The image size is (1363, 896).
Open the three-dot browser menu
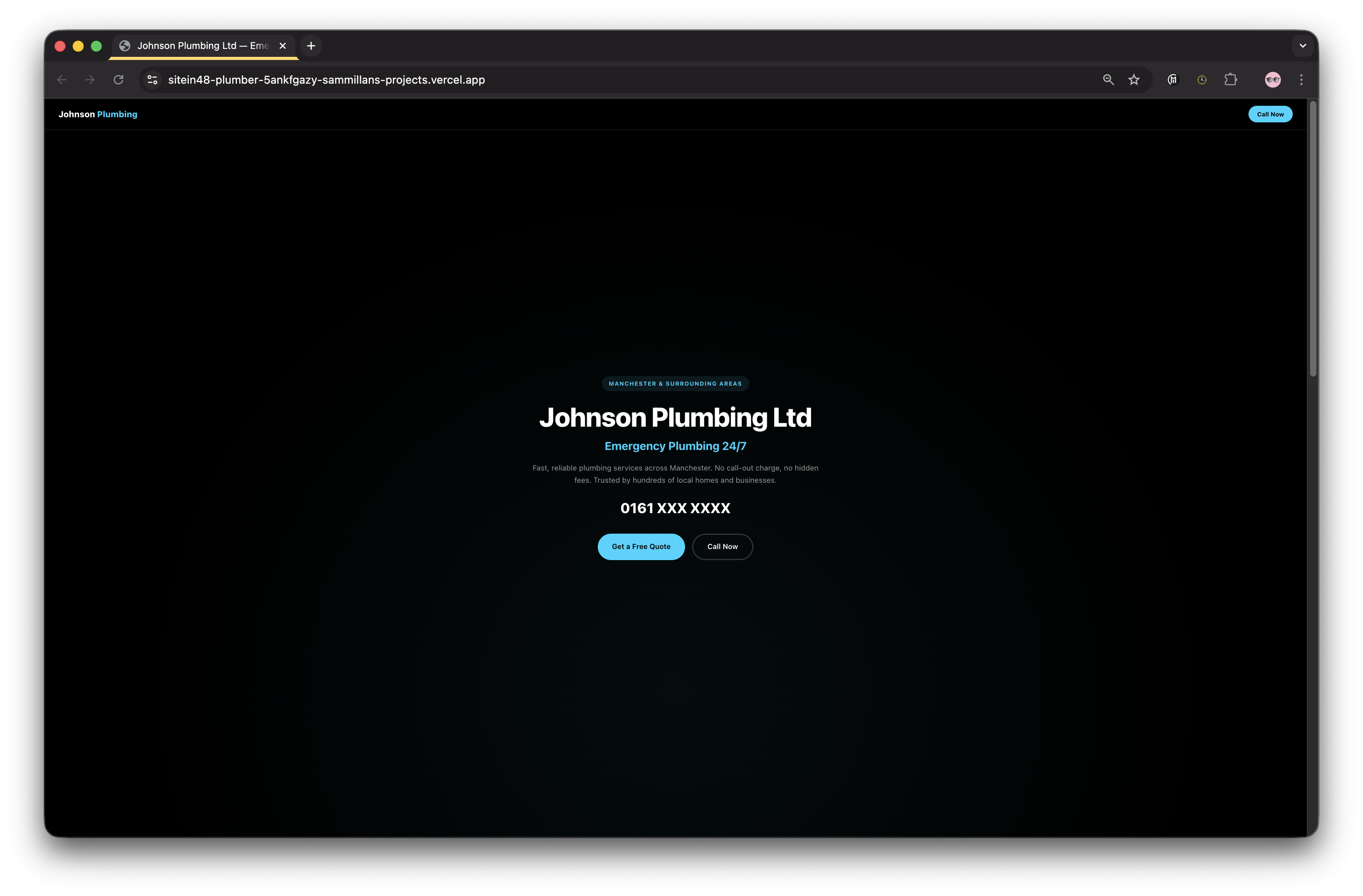[1301, 80]
